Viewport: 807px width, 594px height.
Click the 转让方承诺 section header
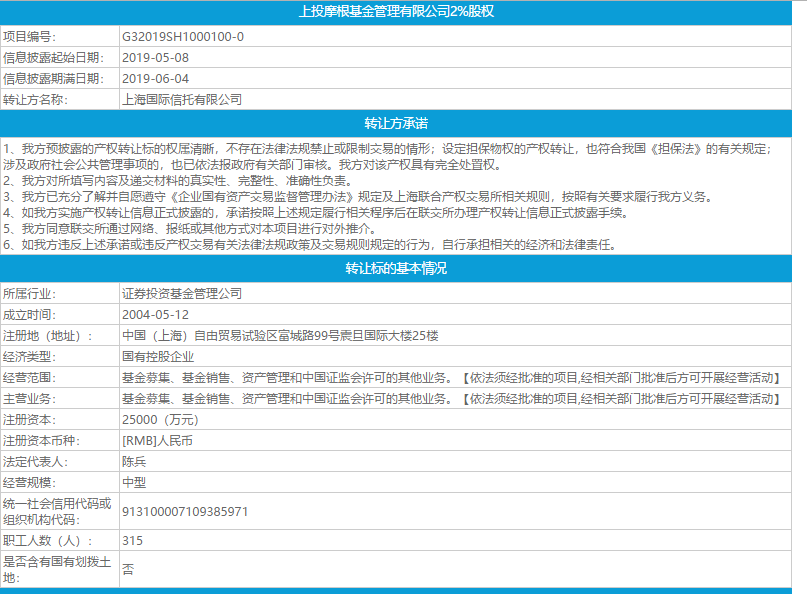(x=396, y=124)
